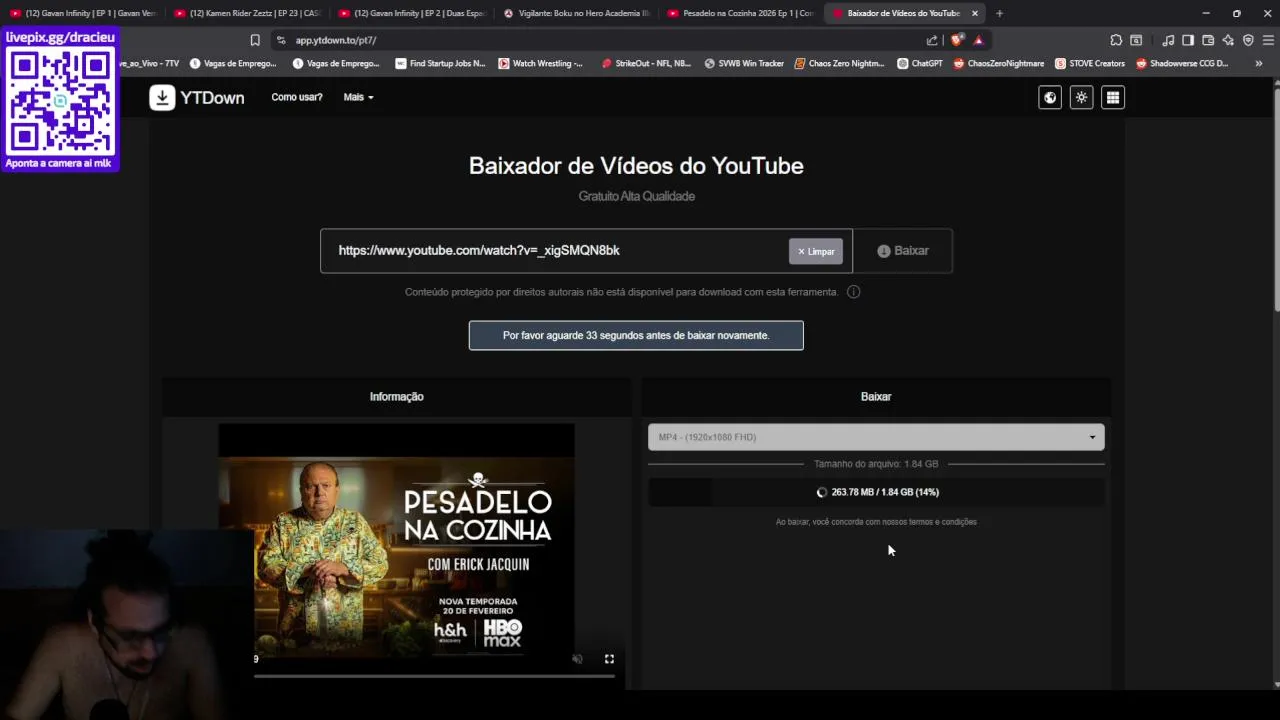The width and height of the screenshot is (1280, 720).
Task: Open the music note playlist icon
Action: click(x=1168, y=40)
